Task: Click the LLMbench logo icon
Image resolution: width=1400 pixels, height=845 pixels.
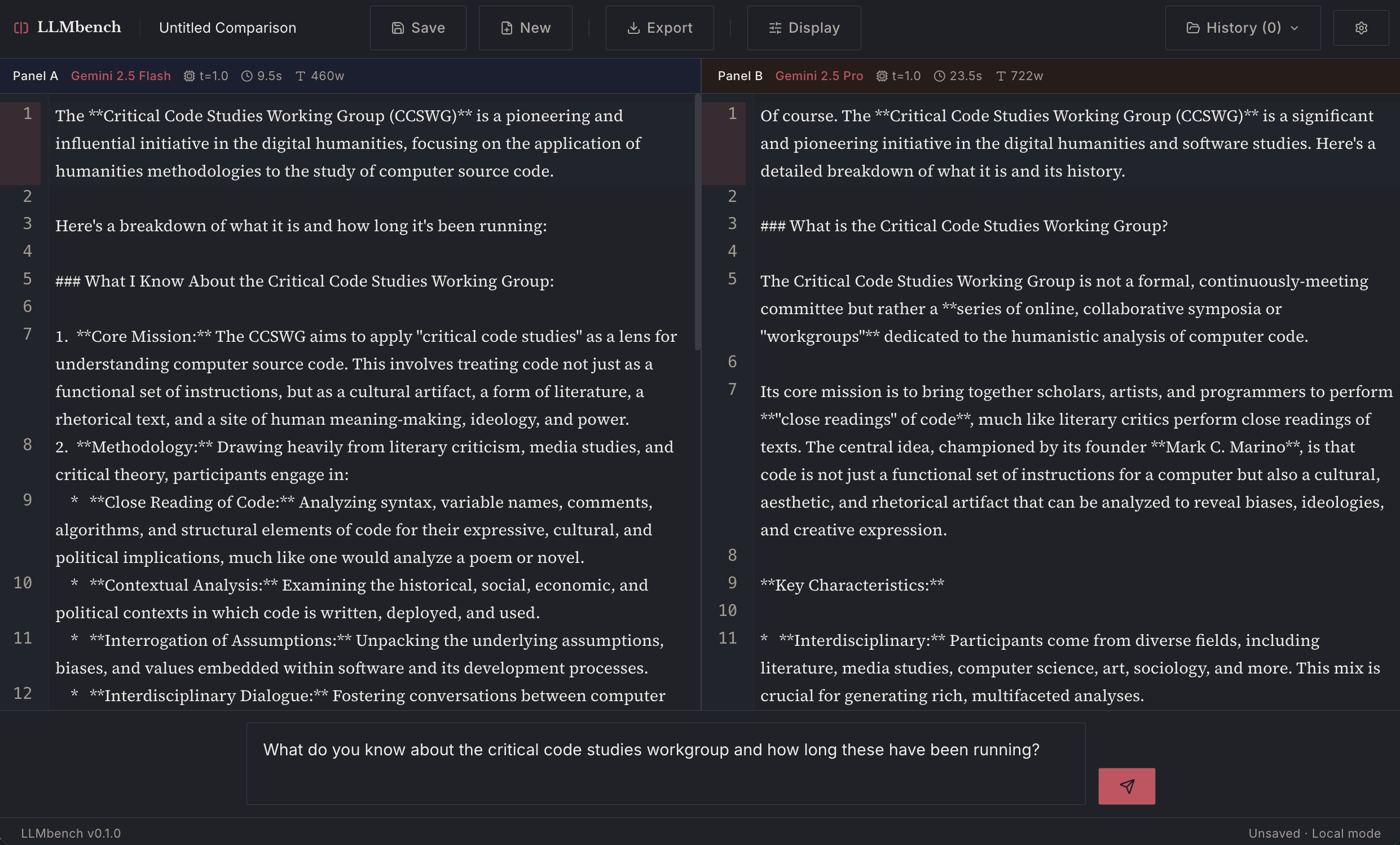Action: coord(21,28)
